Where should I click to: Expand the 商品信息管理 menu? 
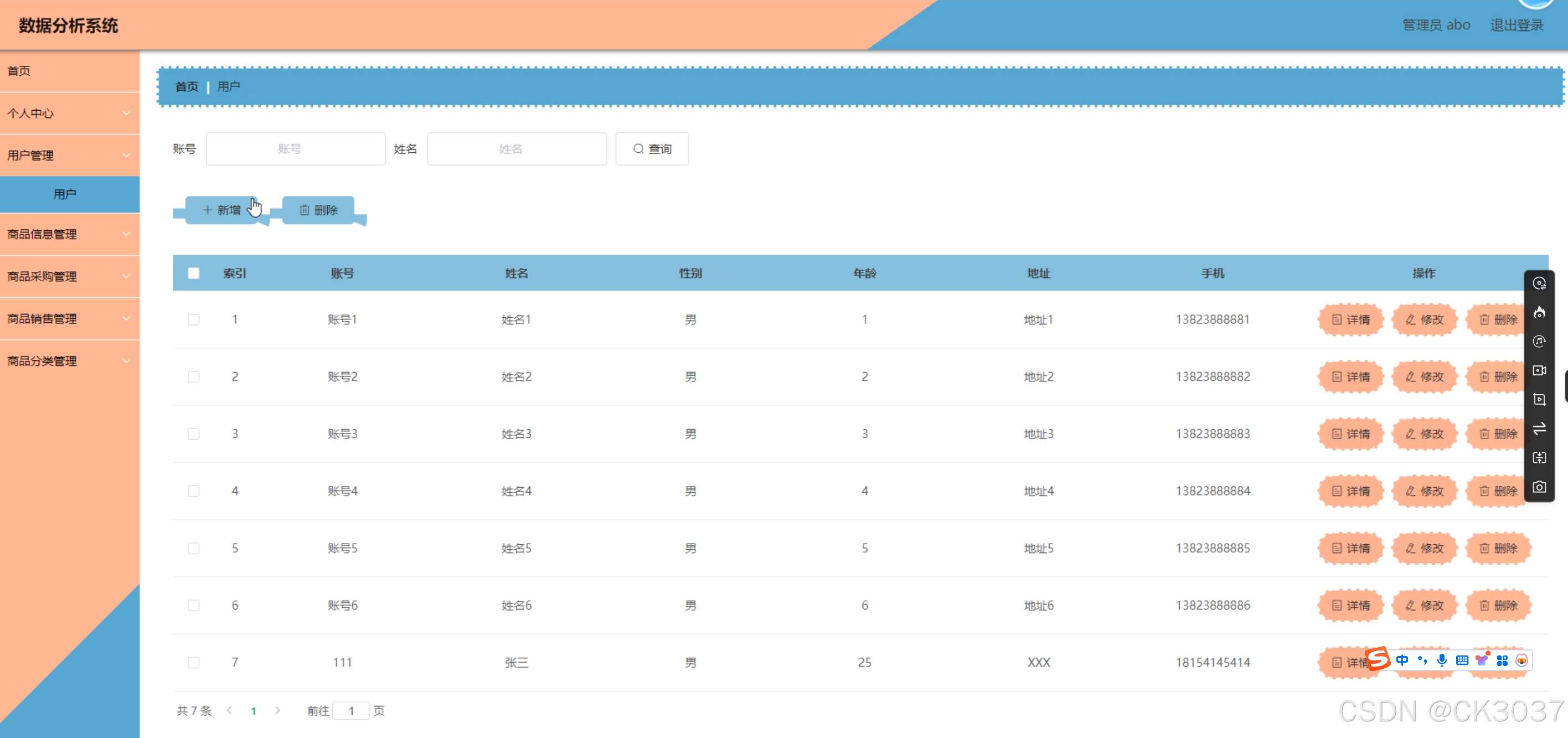coord(70,234)
